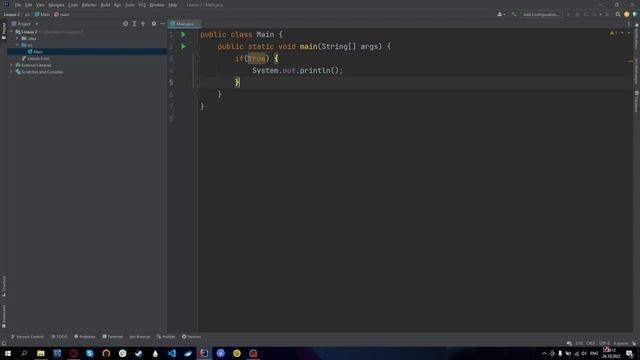Click the build hammer icon
The height and width of the screenshot is (360, 640).
click(514, 14)
